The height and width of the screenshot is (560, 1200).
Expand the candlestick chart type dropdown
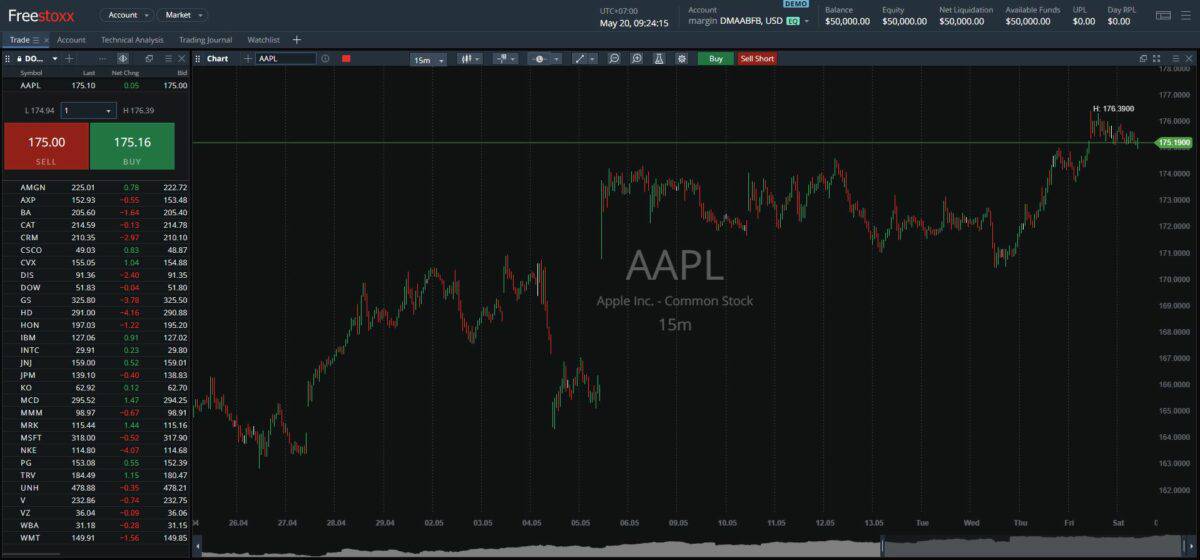pos(469,59)
